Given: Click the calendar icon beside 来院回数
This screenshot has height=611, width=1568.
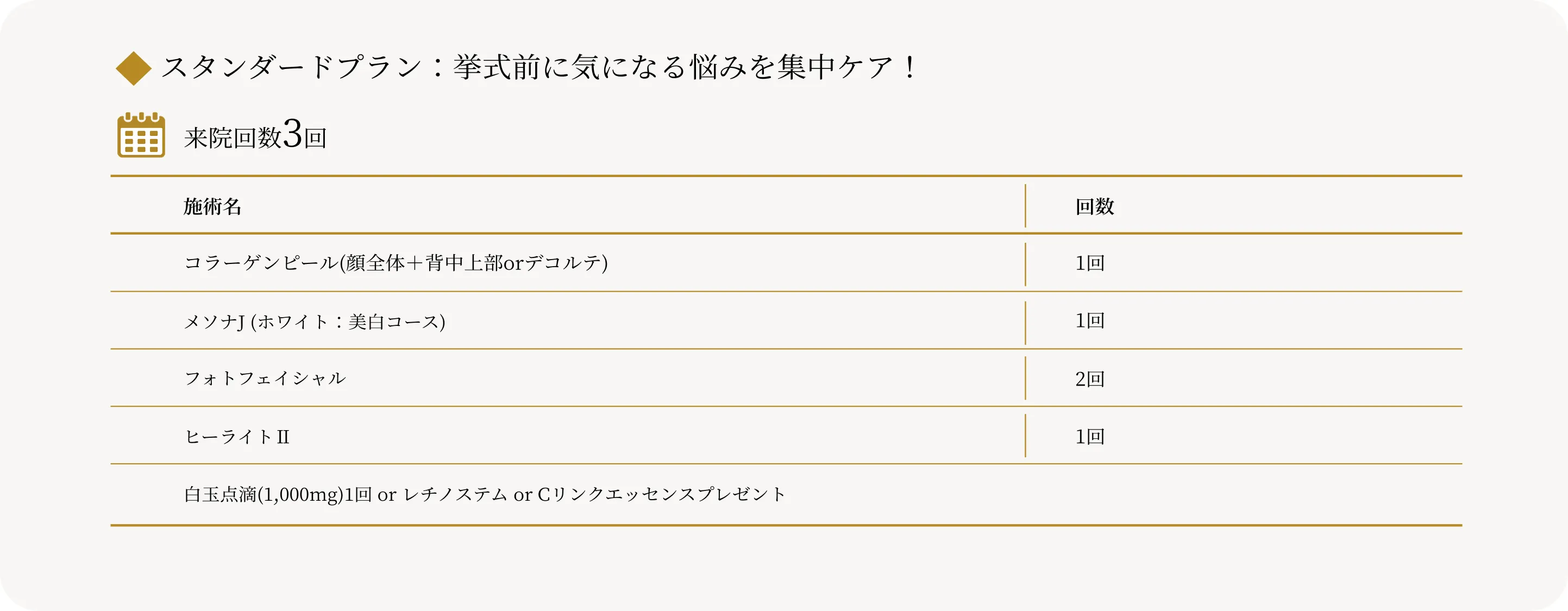Looking at the screenshot, I should [x=141, y=135].
